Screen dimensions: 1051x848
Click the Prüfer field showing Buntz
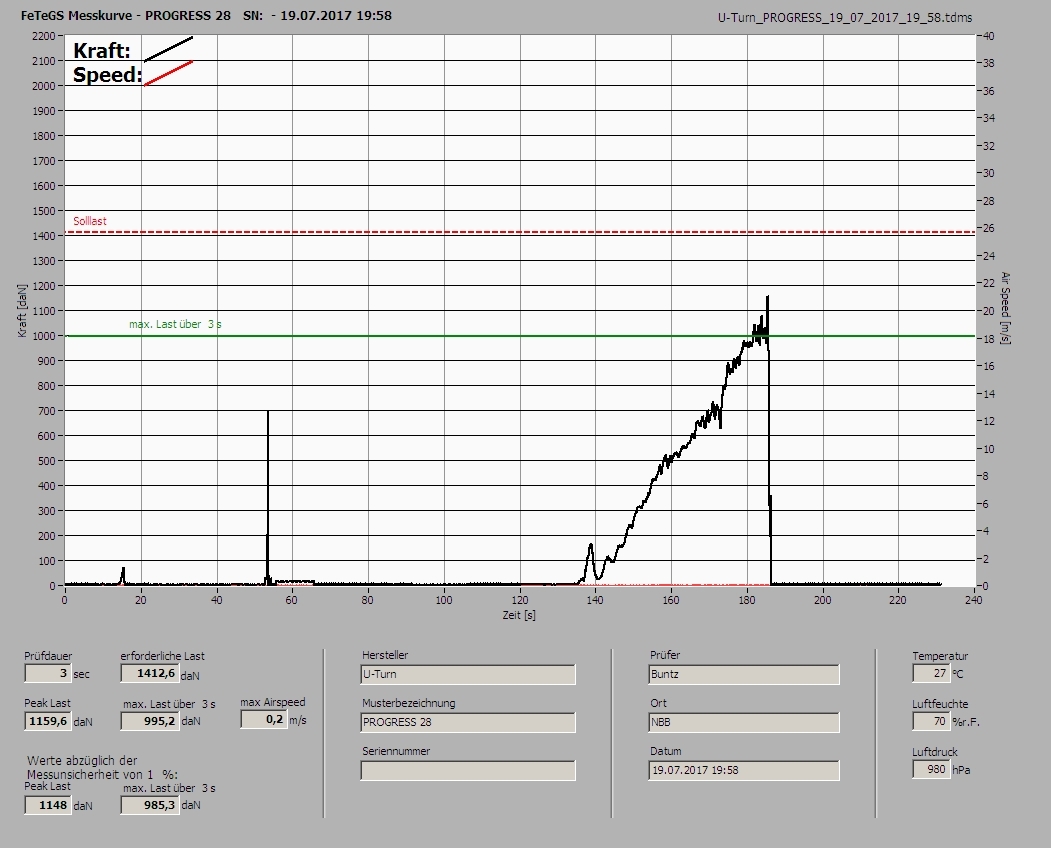[x=744, y=674]
